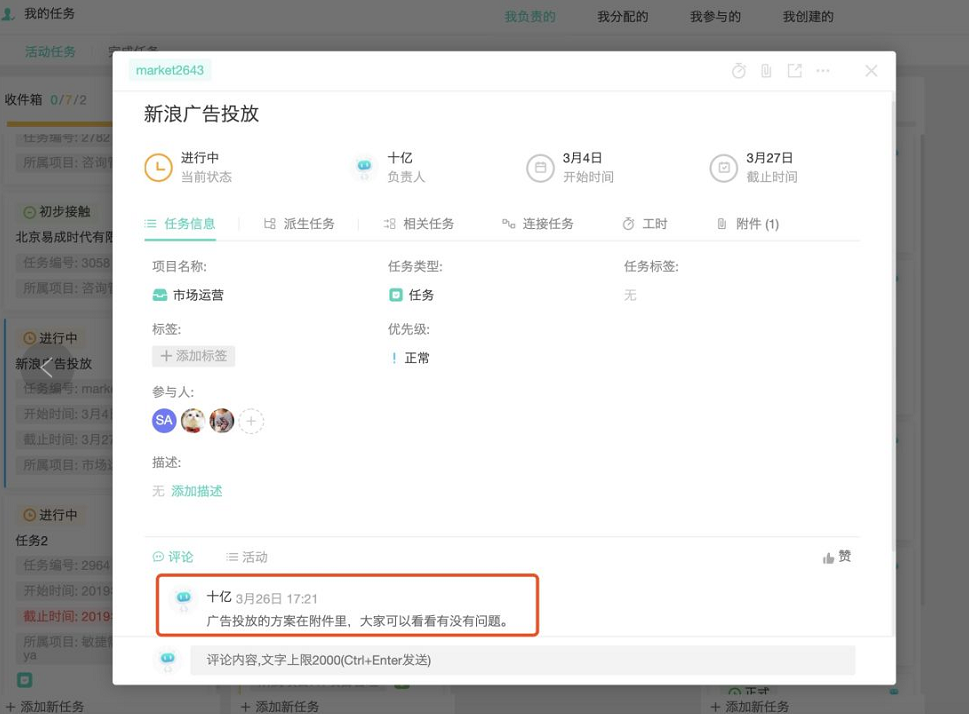Switch to 评论 comments section

tap(173, 557)
